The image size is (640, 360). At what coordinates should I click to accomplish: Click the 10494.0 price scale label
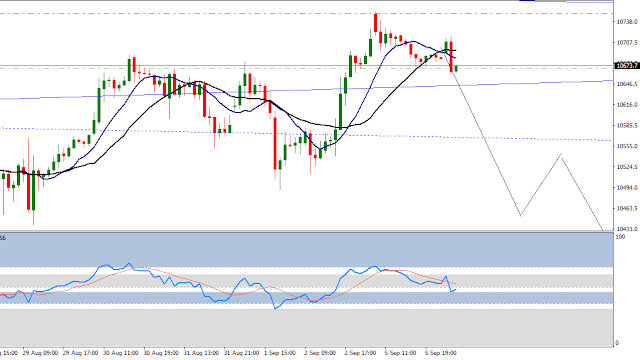pos(627,188)
